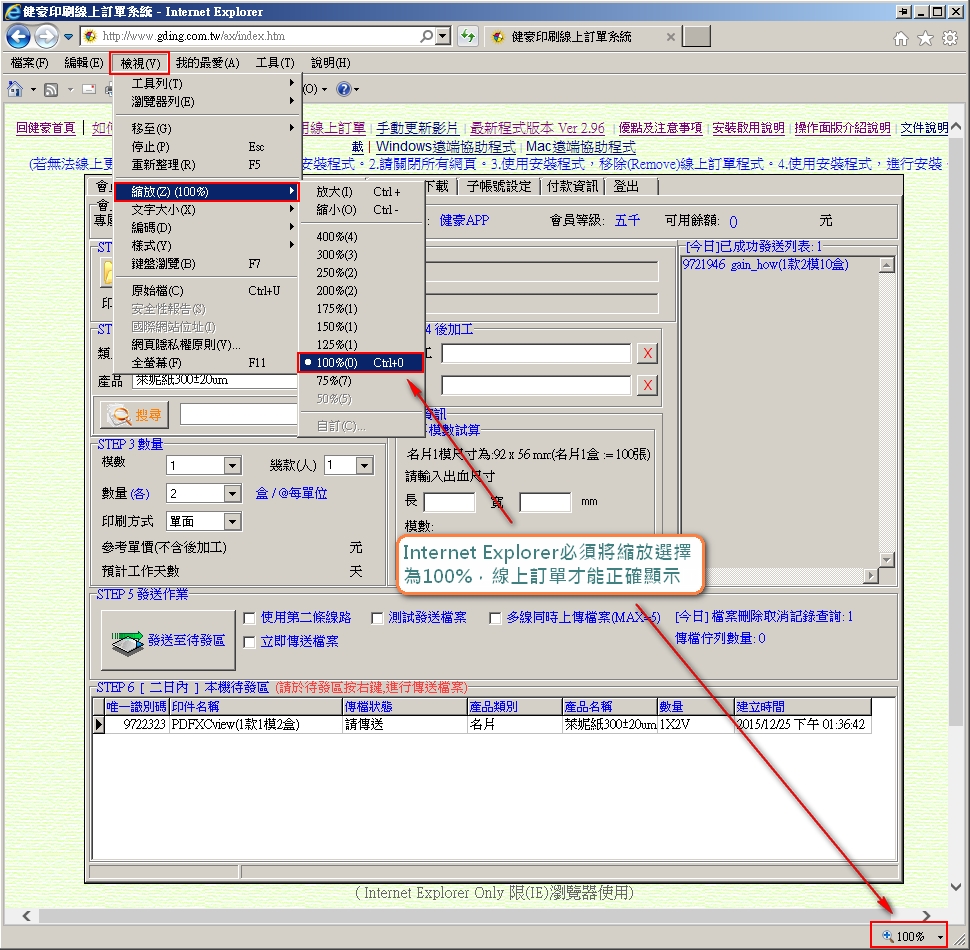Open 幾款(人) dropdown
Screen dimensions: 970x950
[x=364, y=465]
